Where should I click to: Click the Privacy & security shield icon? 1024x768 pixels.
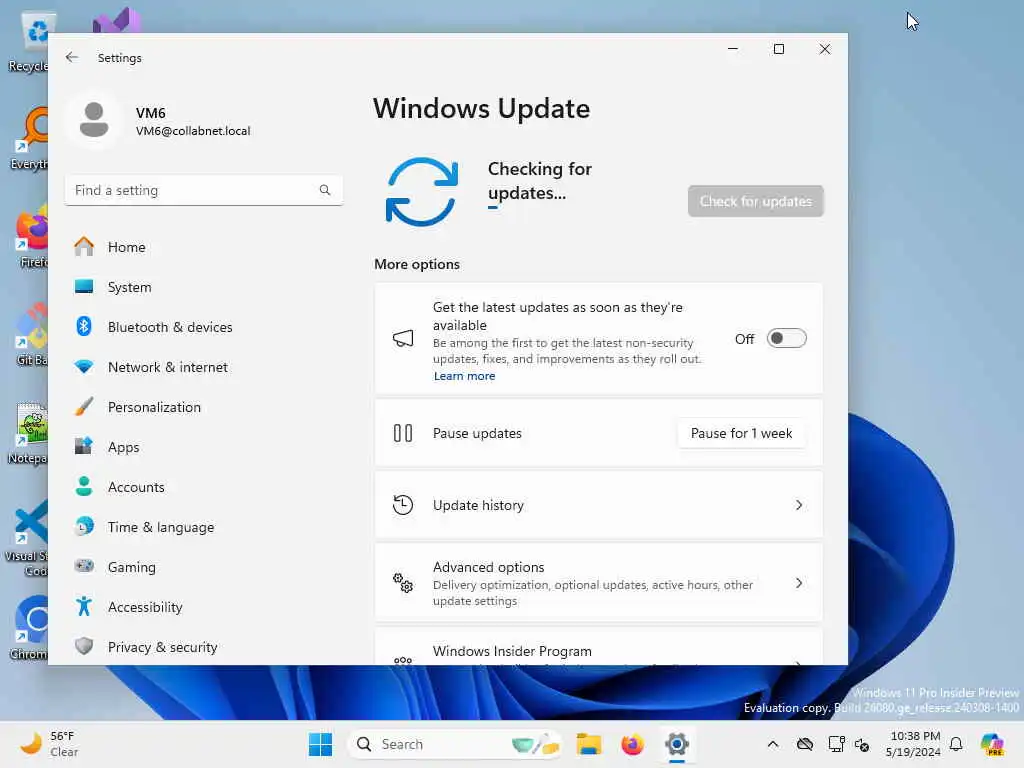pos(84,647)
